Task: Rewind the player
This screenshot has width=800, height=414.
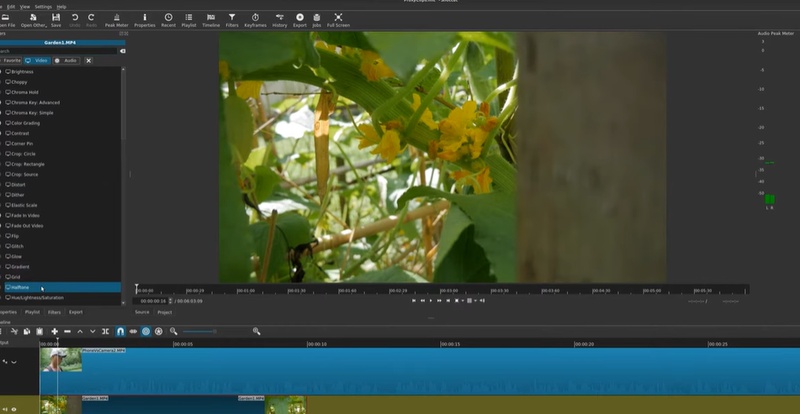Action: pyautogui.click(x=422, y=301)
